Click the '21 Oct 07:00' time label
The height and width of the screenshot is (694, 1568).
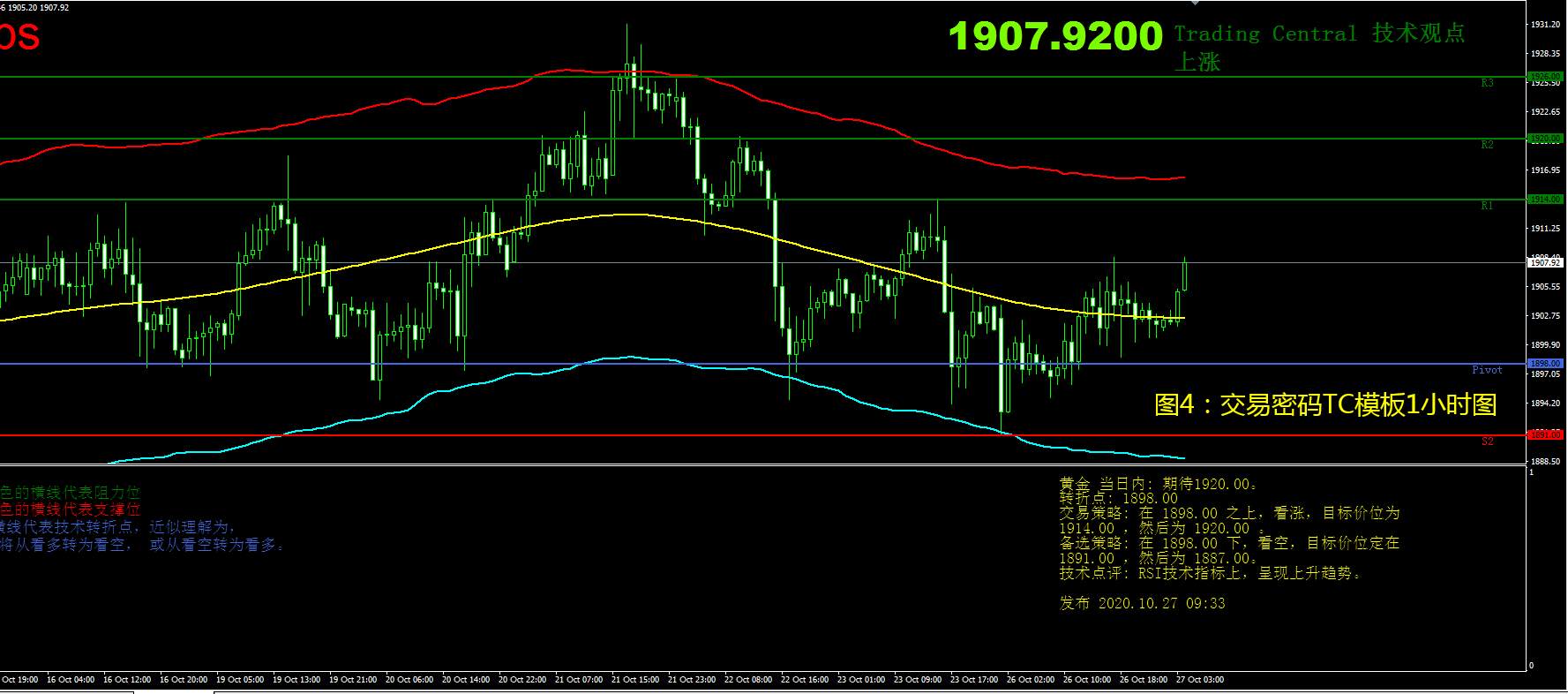point(579,680)
